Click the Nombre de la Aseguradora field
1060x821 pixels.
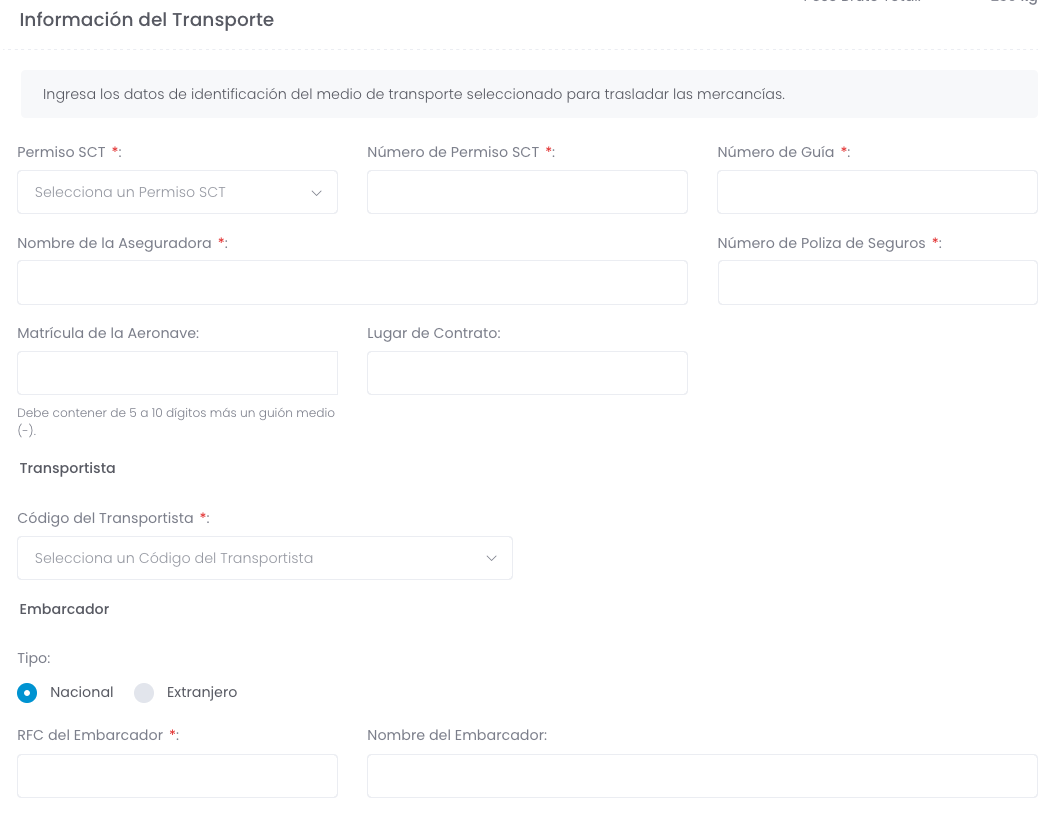click(x=352, y=283)
